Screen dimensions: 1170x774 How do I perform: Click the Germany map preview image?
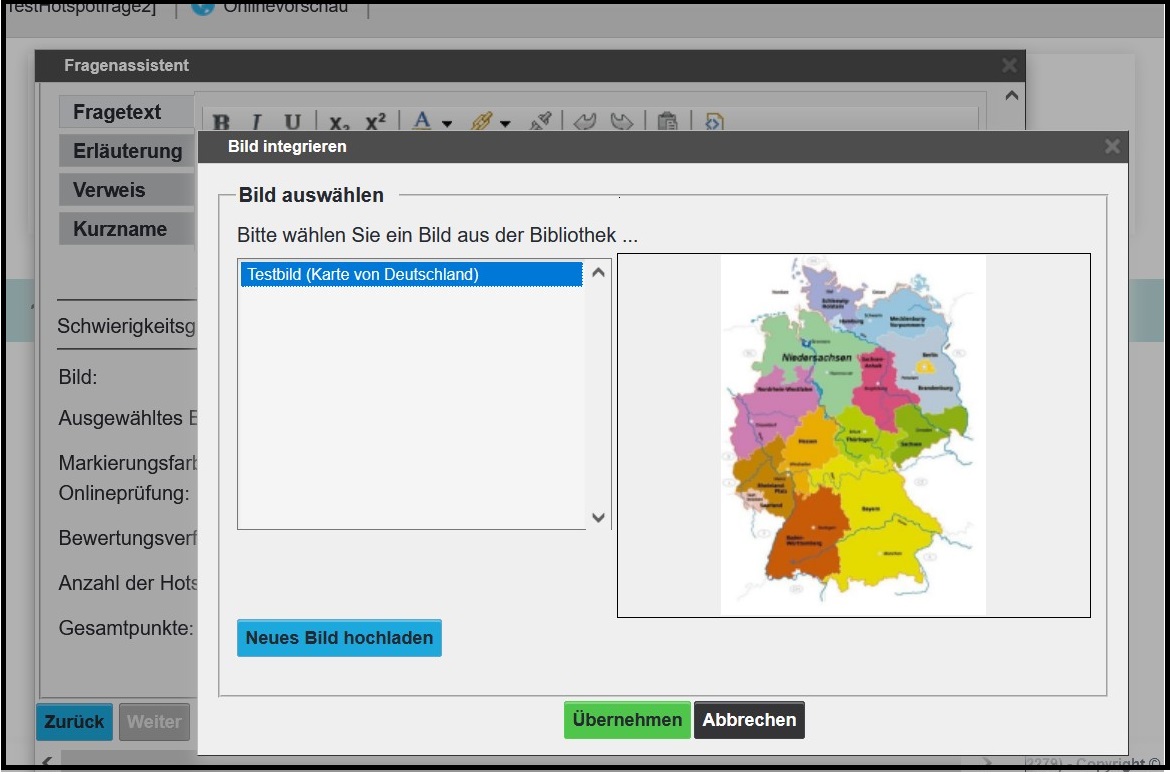853,435
